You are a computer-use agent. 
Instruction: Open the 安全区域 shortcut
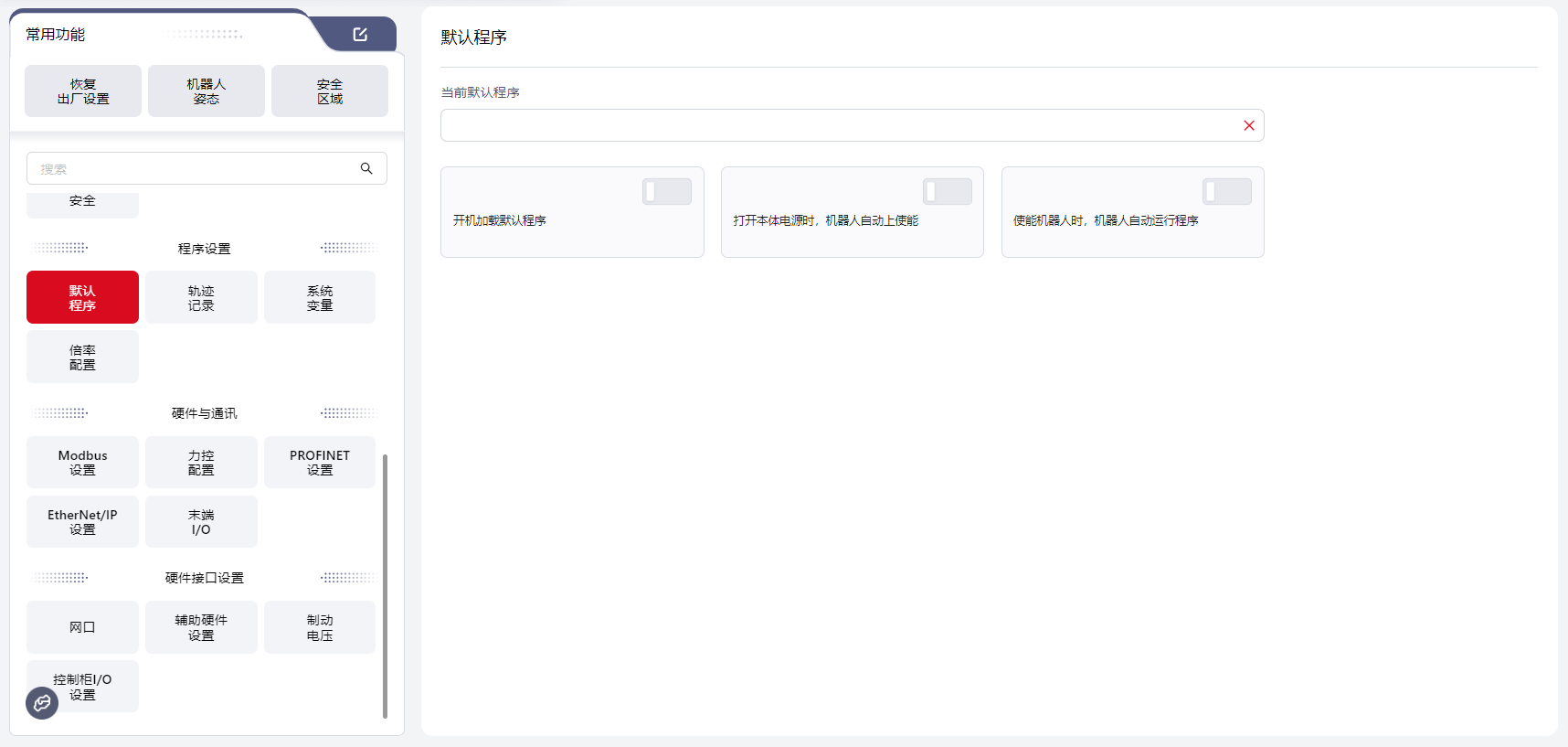(330, 91)
